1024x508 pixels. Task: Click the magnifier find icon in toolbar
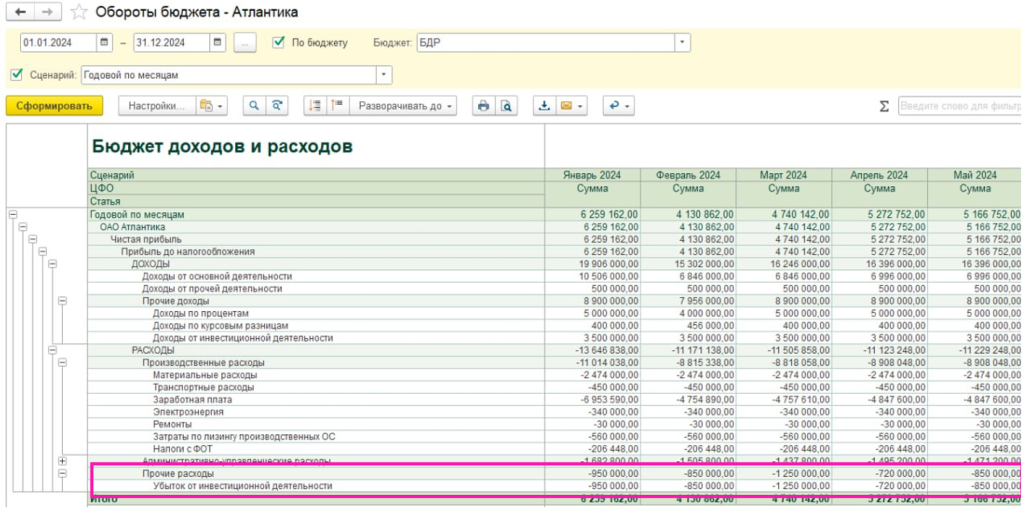click(x=254, y=106)
